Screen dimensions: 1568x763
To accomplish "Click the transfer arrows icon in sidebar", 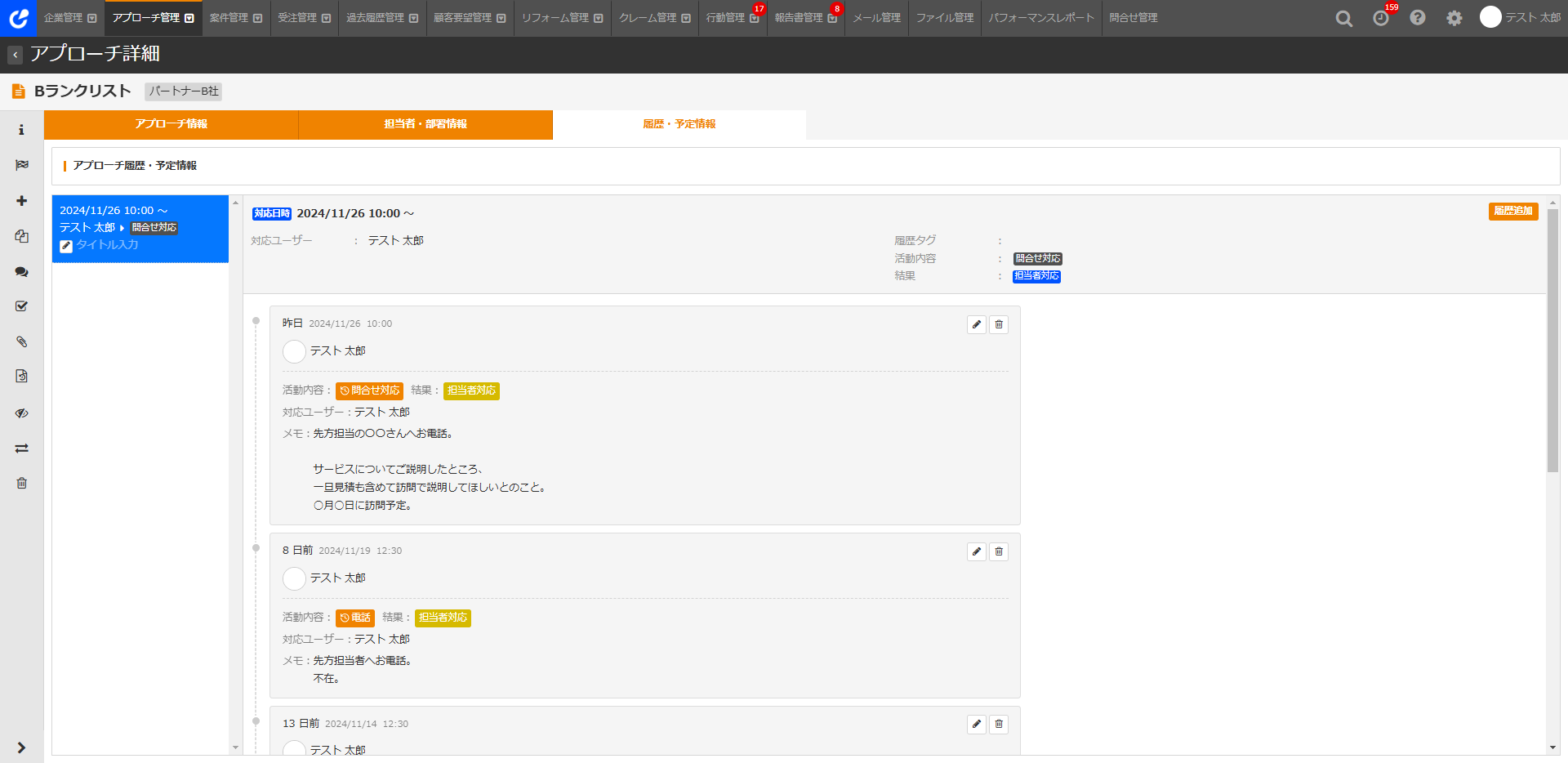I will tap(21, 448).
